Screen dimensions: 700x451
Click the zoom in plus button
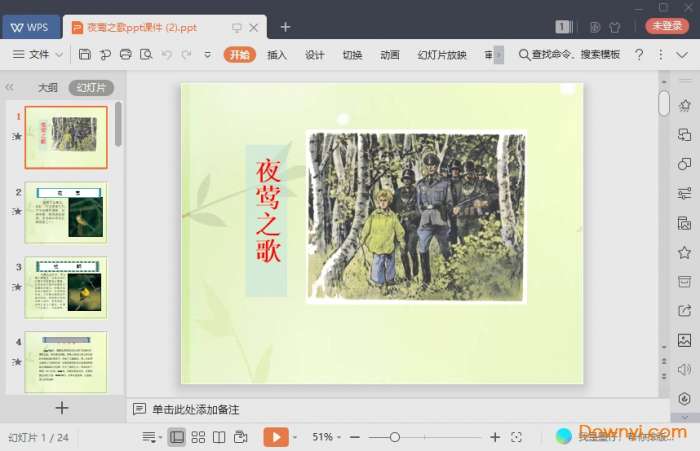click(495, 437)
